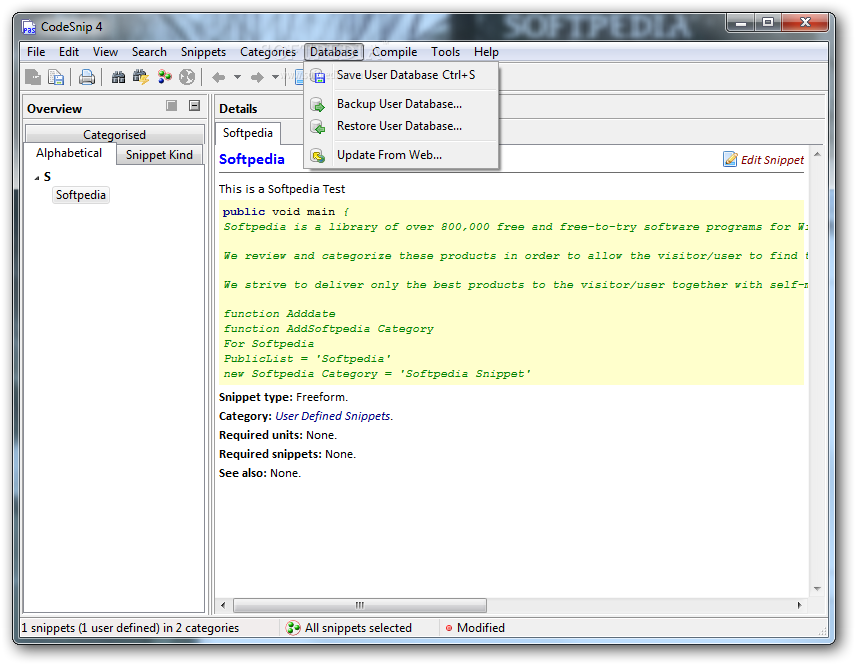Click the Update From Web menu icon
Viewport: 856px width, 665px height.
pos(318,156)
